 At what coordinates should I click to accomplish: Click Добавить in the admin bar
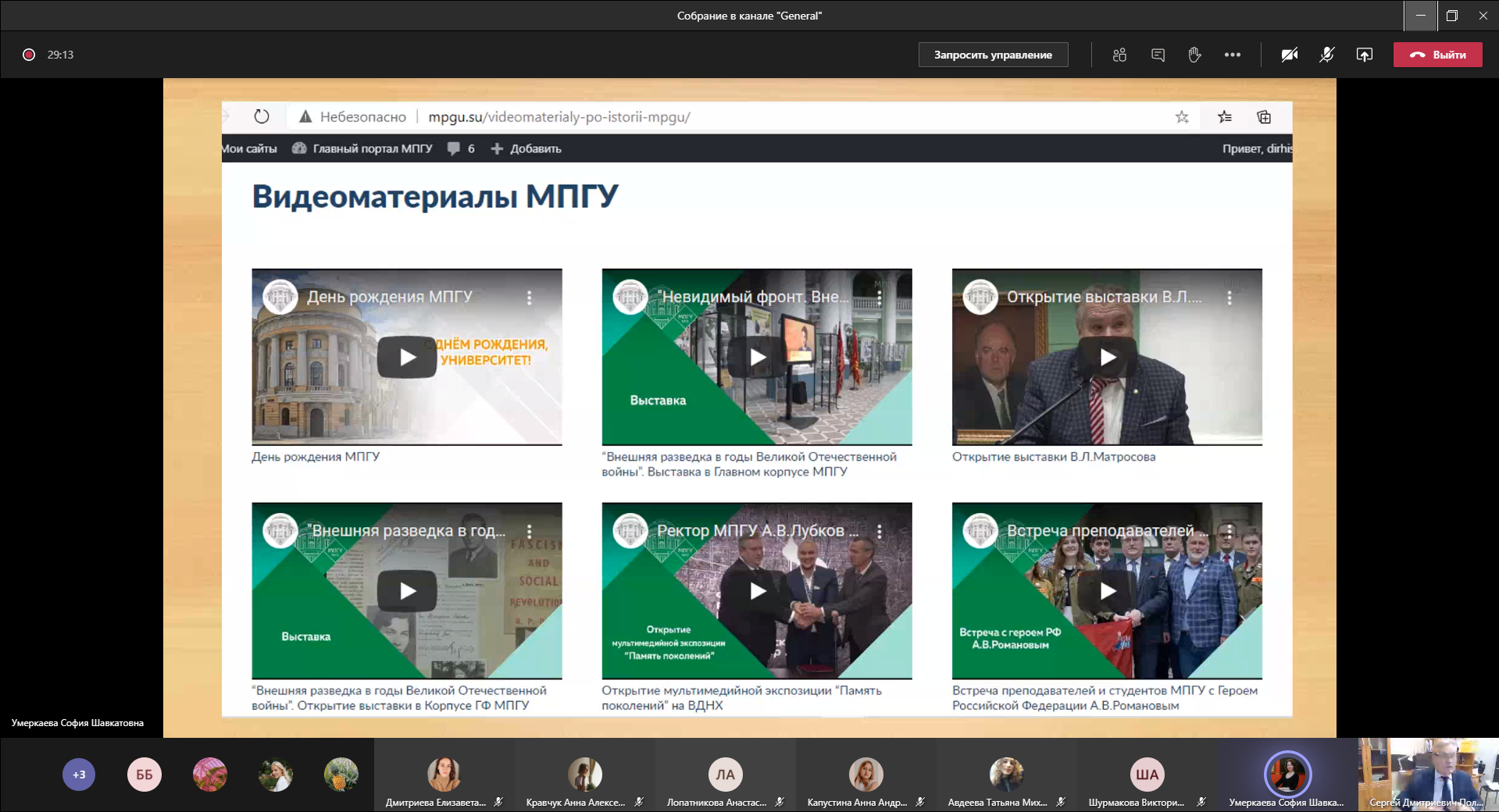click(526, 148)
